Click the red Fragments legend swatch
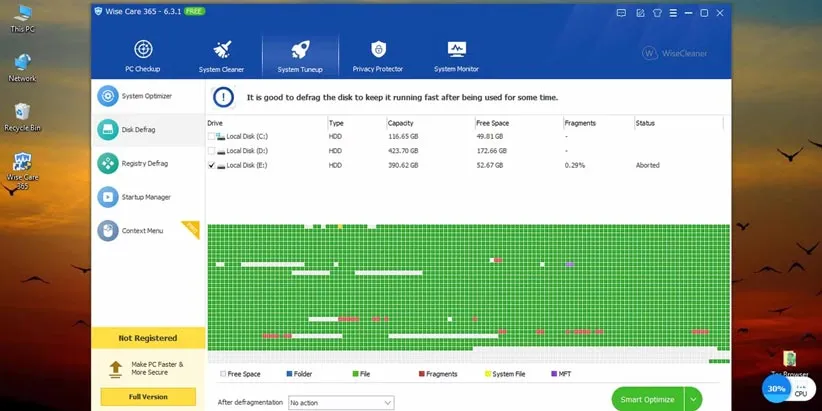The image size is (822, 411). coord(422,374)
